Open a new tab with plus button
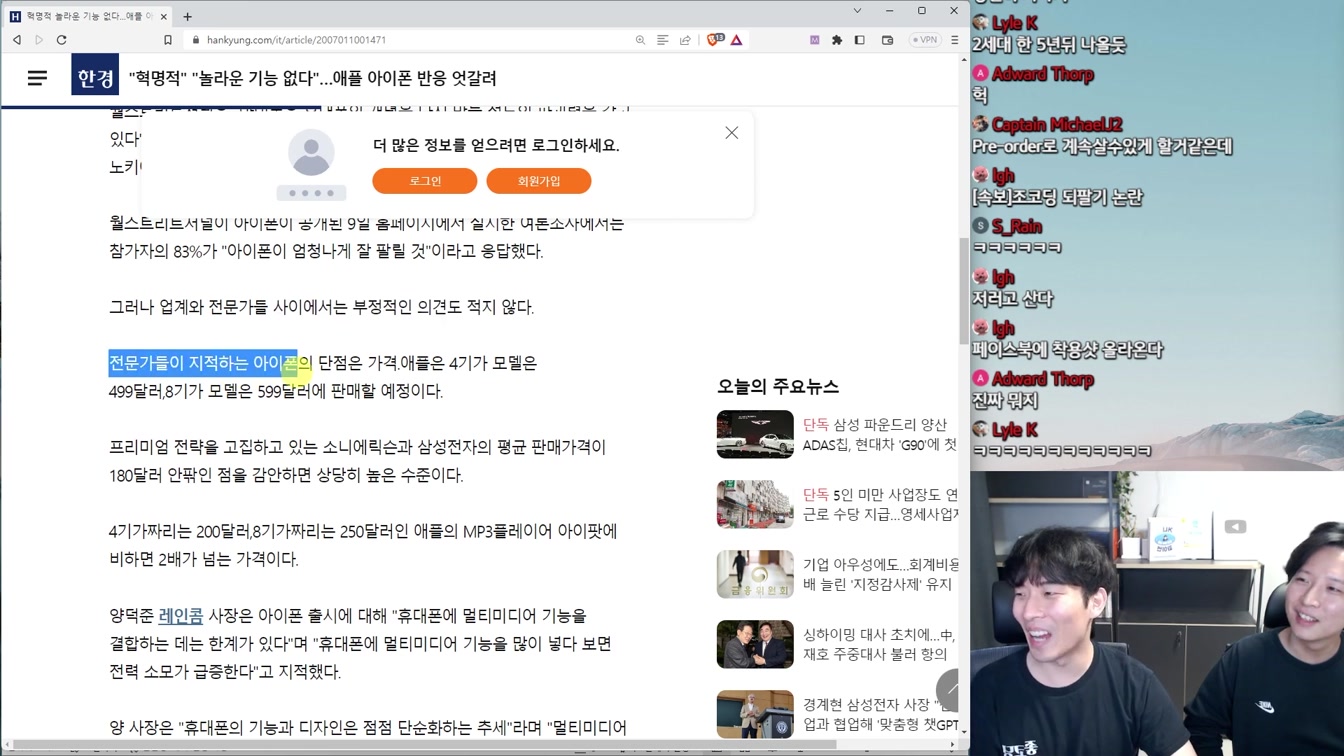 click(x=187, y=16)
